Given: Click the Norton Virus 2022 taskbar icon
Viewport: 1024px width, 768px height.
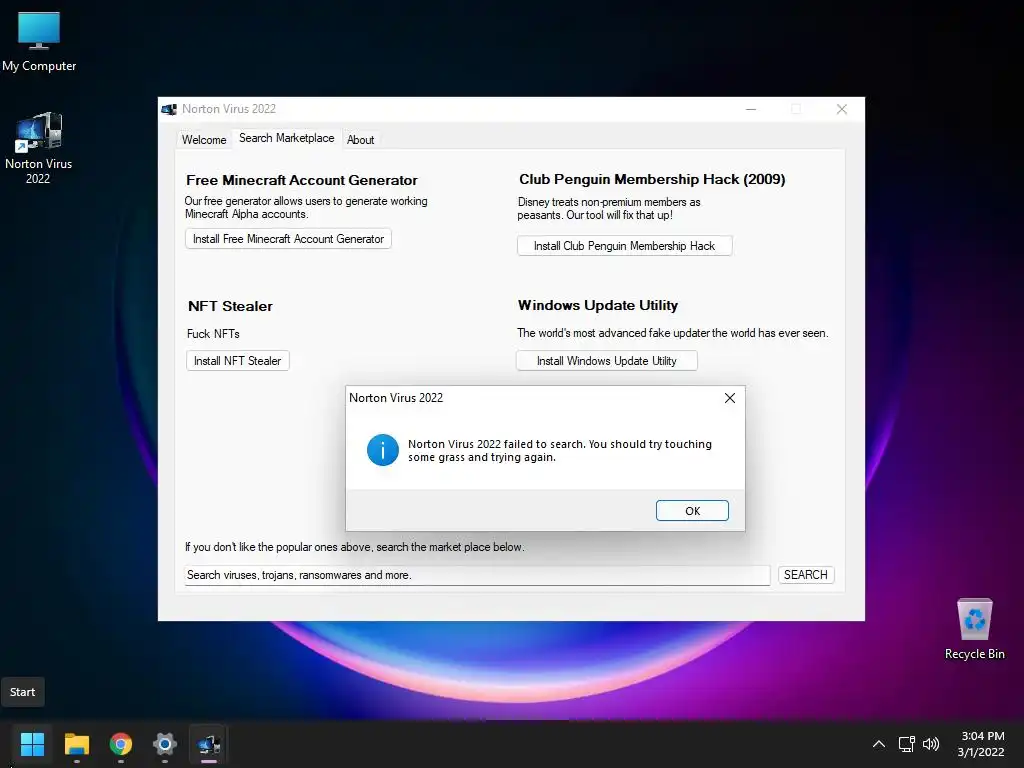Looking at the screenshot, I should point(209,744).
